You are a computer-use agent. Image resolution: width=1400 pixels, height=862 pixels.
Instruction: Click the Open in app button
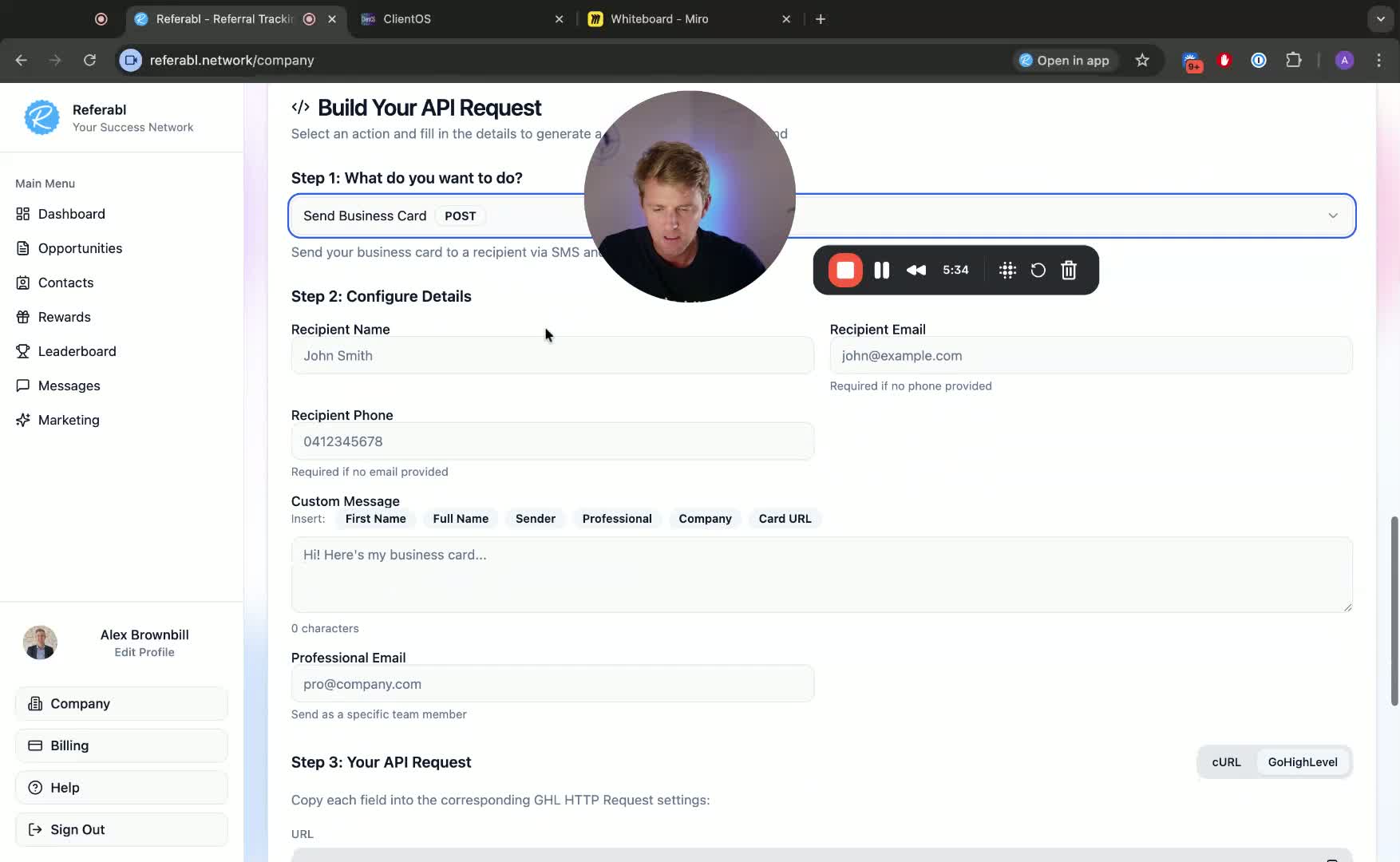pyautogui.click(x=1065, y=61)
